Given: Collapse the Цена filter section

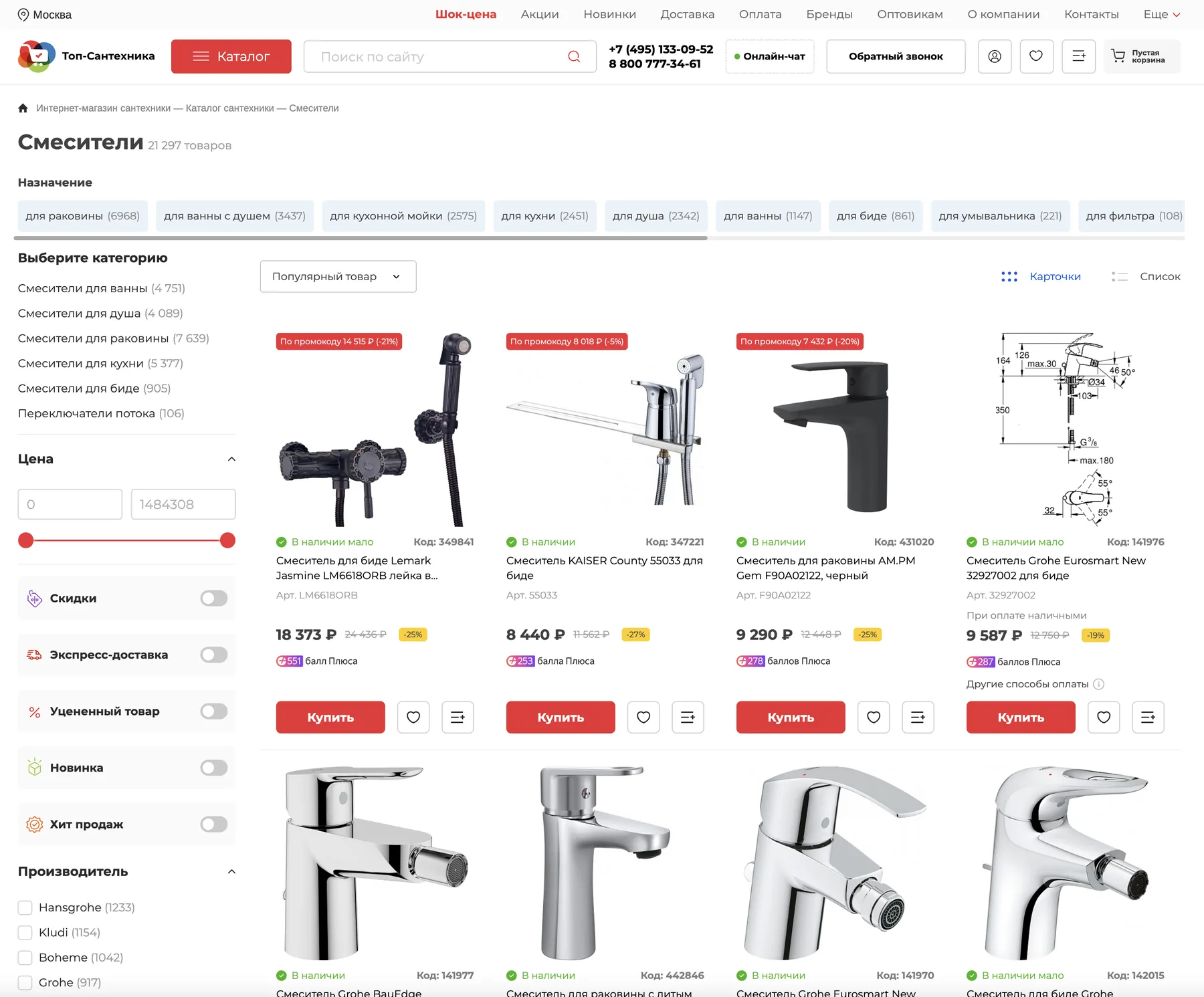Looking at the screenshot, I should click(x=231, y=459).
